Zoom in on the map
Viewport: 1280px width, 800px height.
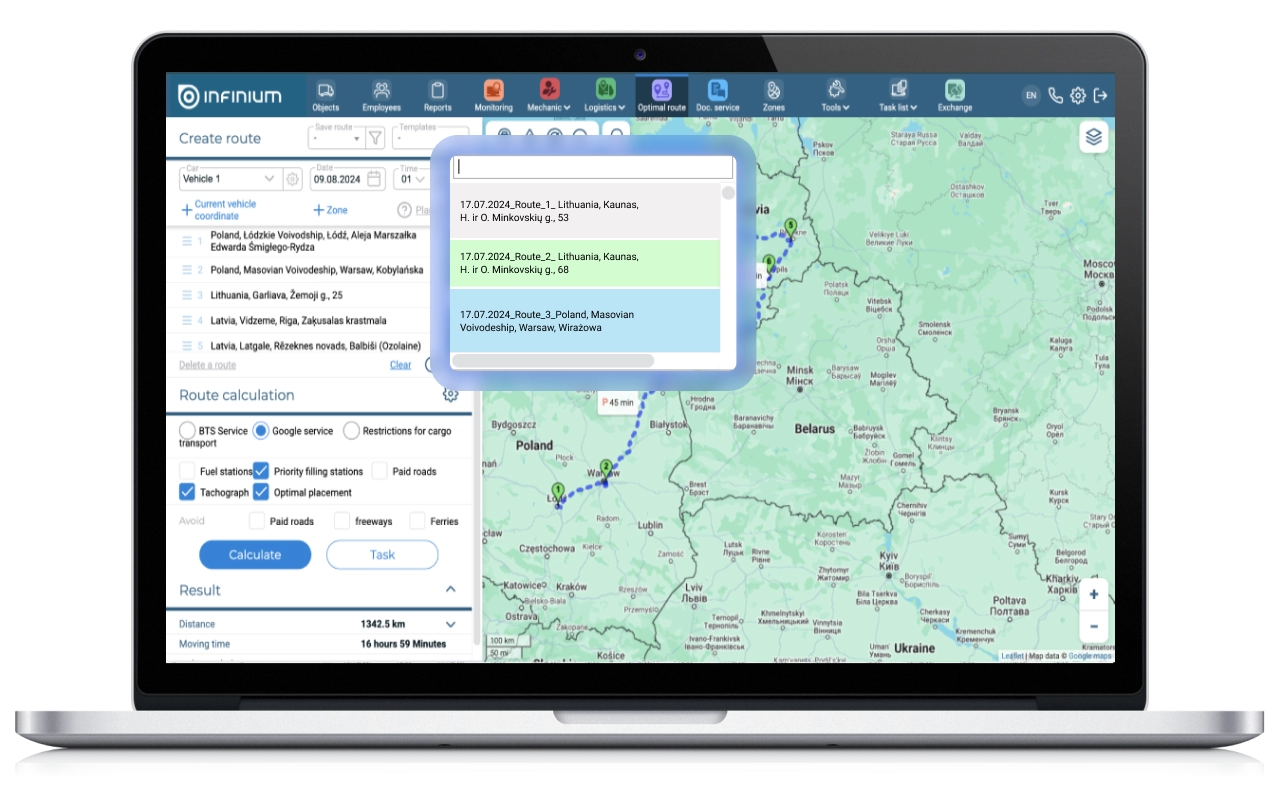tap(1093, 594)
